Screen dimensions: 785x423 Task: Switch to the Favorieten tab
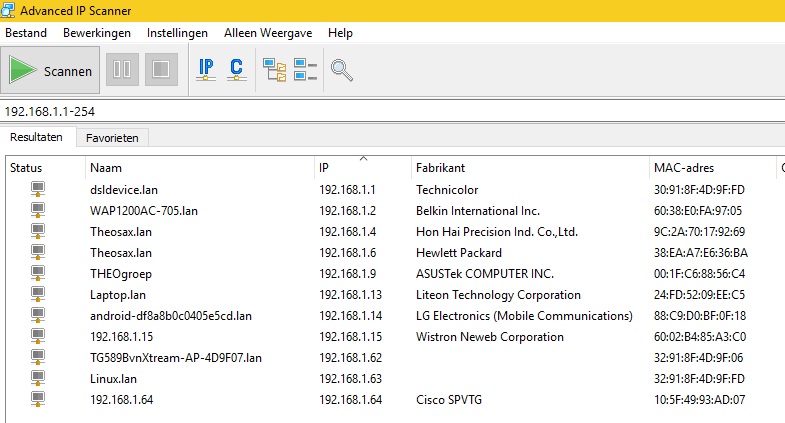click(112, 138)
